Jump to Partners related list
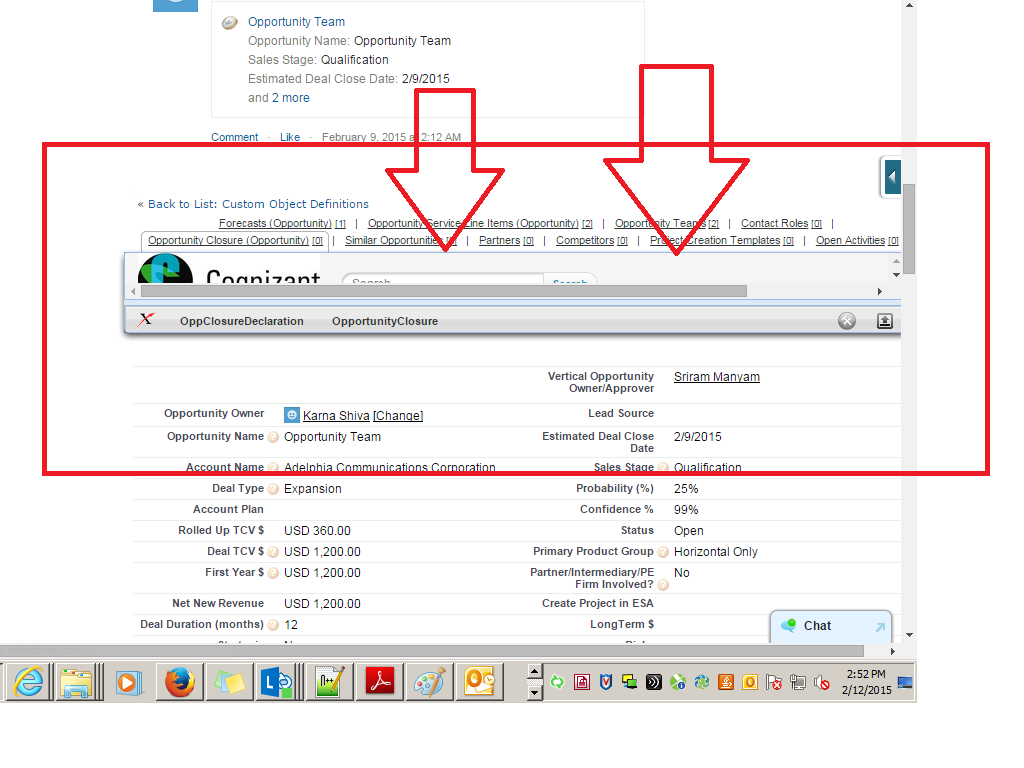 click(506, 240)
